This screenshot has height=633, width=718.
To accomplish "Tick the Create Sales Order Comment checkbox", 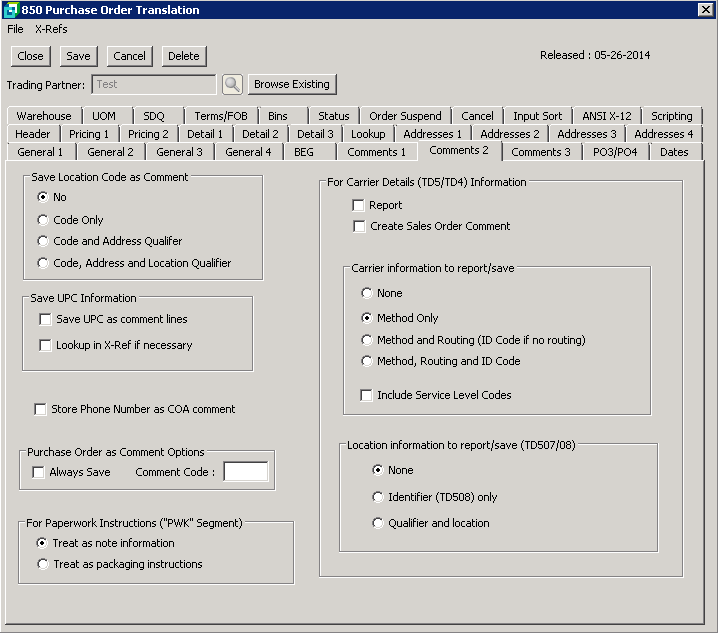I will point(359,226).
